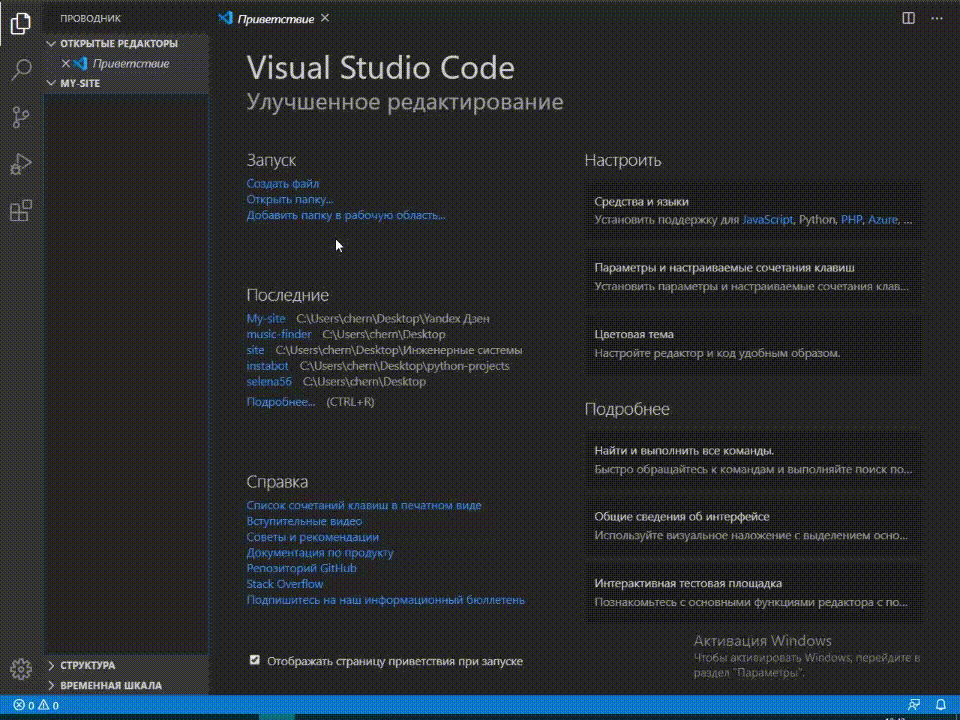Viewport: 960px width, 720px height.
Task: Click the JavaScript support link
Action: [x=767, y=220]
